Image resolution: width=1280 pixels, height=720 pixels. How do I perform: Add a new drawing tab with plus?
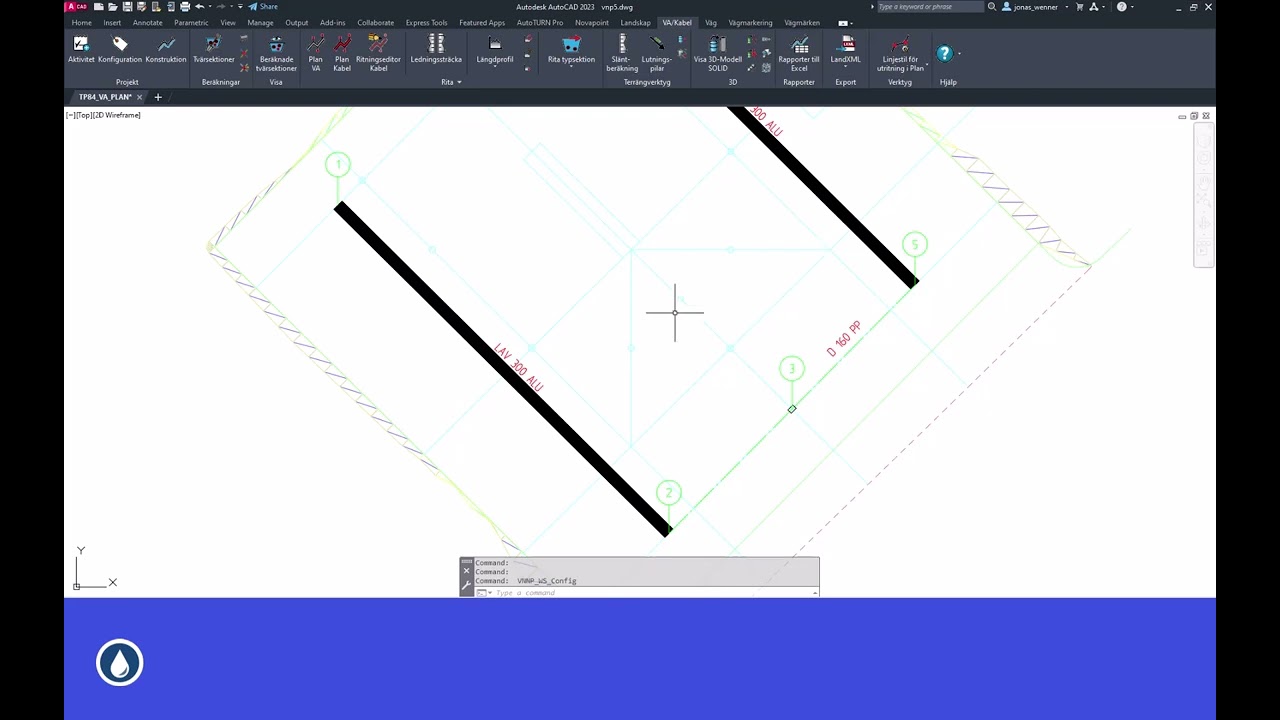click(x=157, y=97)
